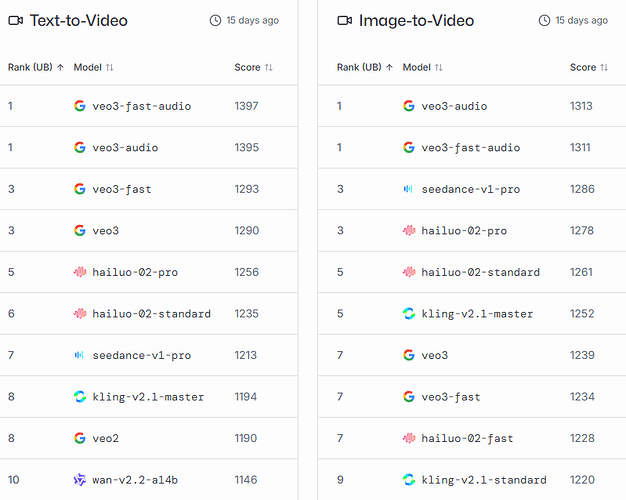The width and height of the screenshot is (626, 500).
Task: Click score 1293 for veo3-fast
Action: pyautogui.click(x=247, y=189)
